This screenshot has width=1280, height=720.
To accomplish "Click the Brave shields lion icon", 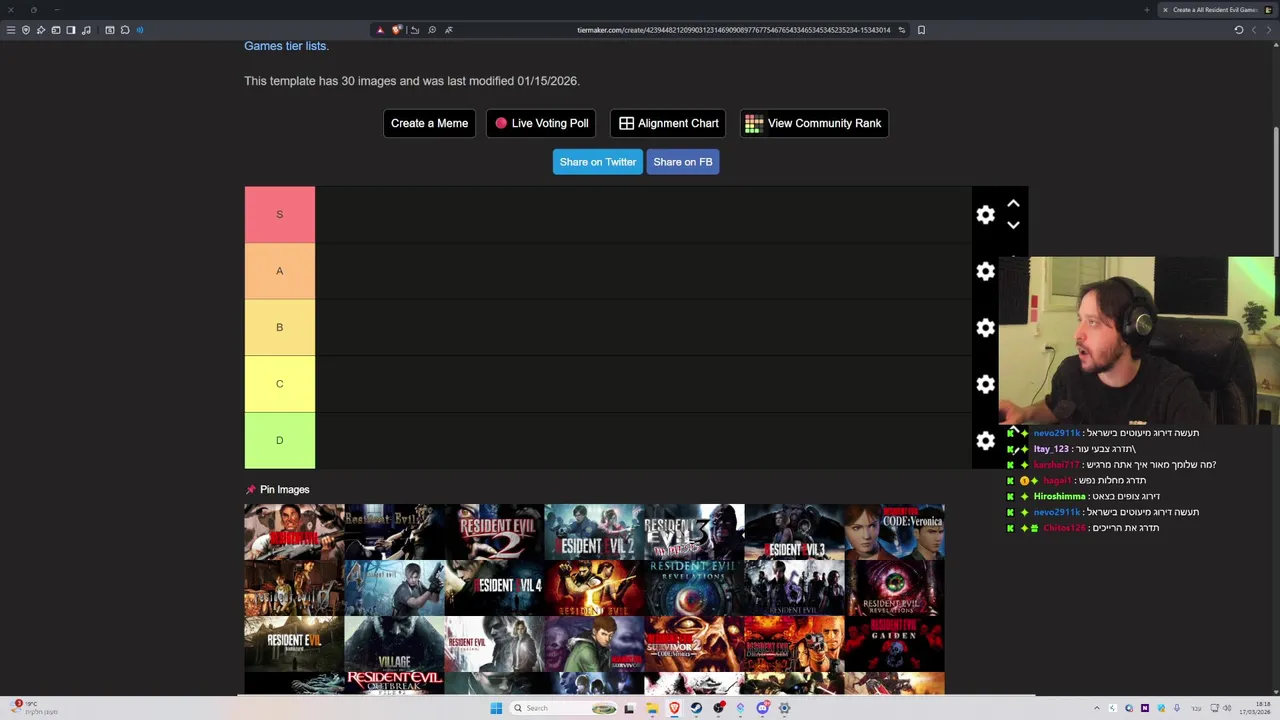I will pos(396,30).
